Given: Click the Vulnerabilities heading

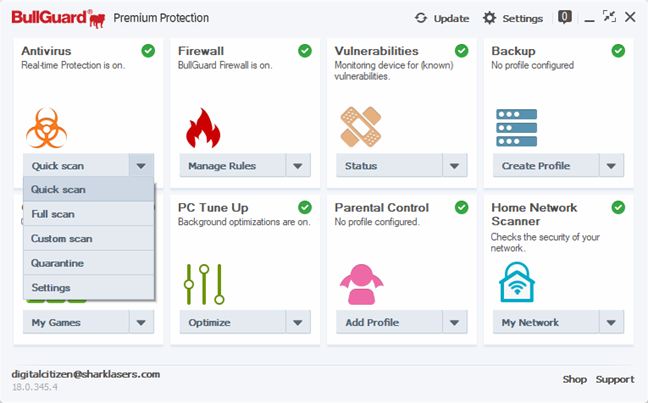Looking at the screenshot, I should (376, 51).
